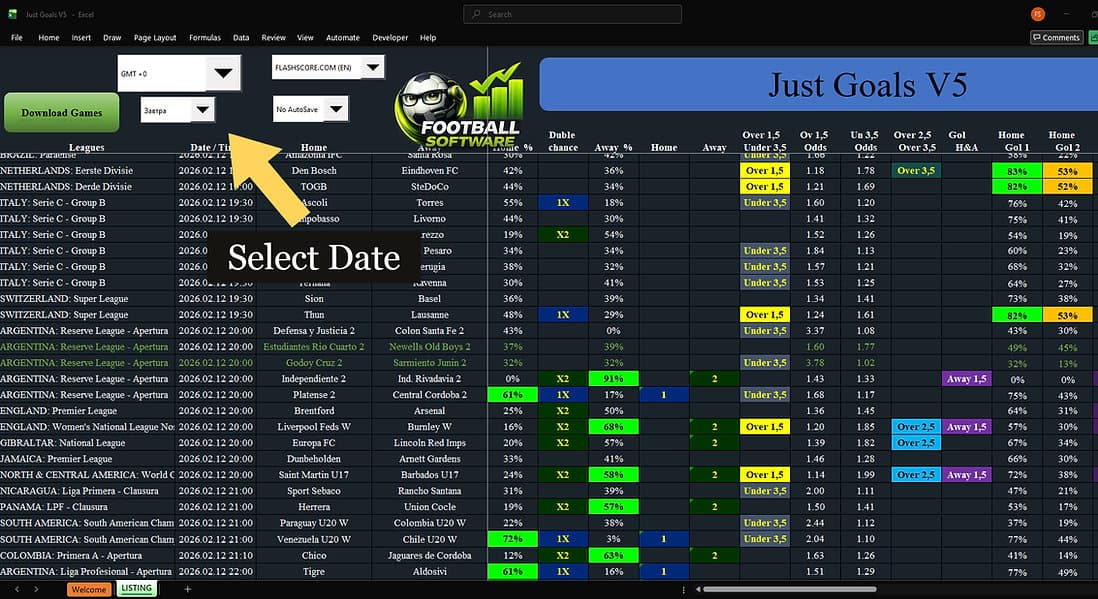
Task: Open the Page Layout tab
Action: [x=155, y=38]
